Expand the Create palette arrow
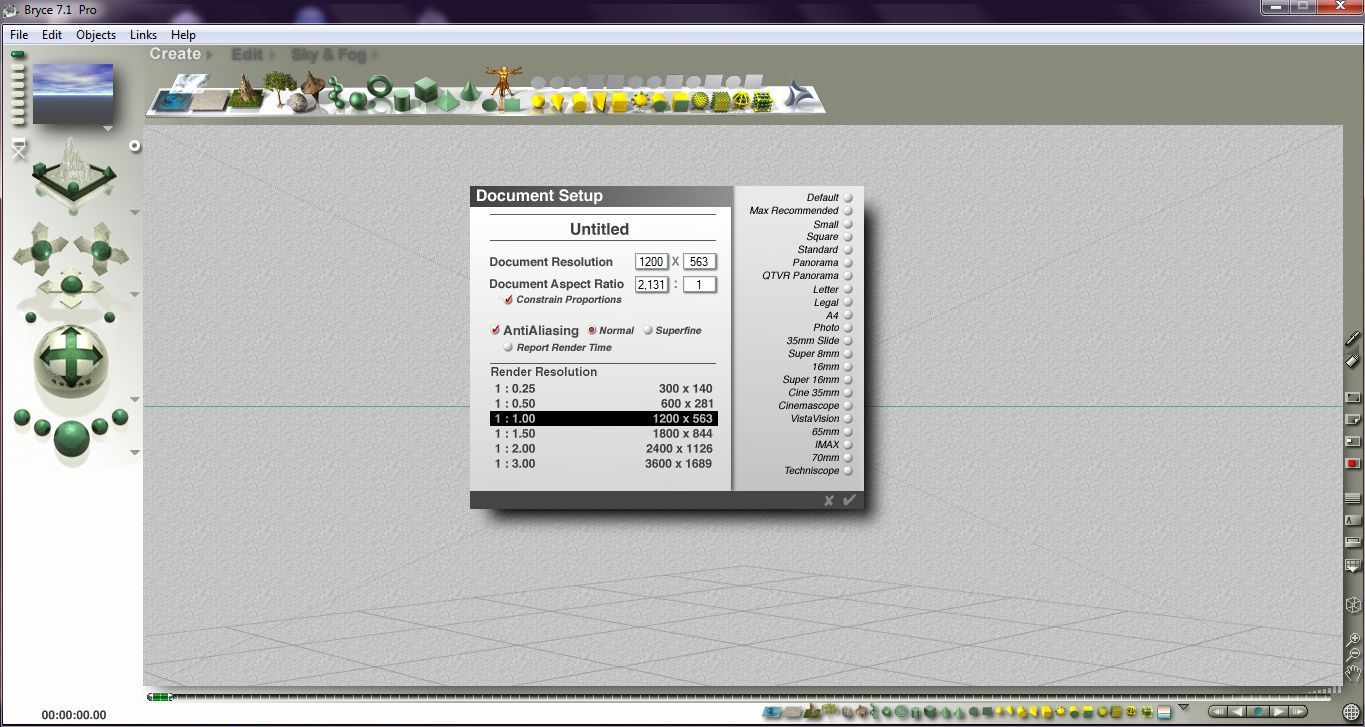Viewport: 1365px width, 727px height. click(x=207, y=55)
